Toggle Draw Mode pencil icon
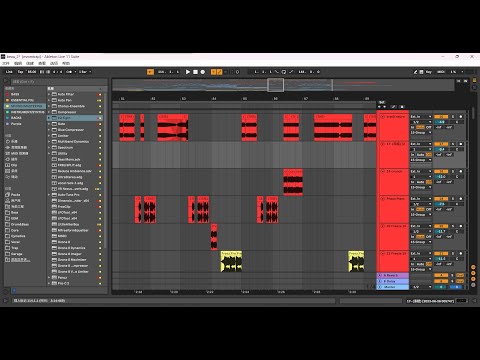The height and width of the screenshot is (360, 480). pyautogui.click(x=415, y=72)
